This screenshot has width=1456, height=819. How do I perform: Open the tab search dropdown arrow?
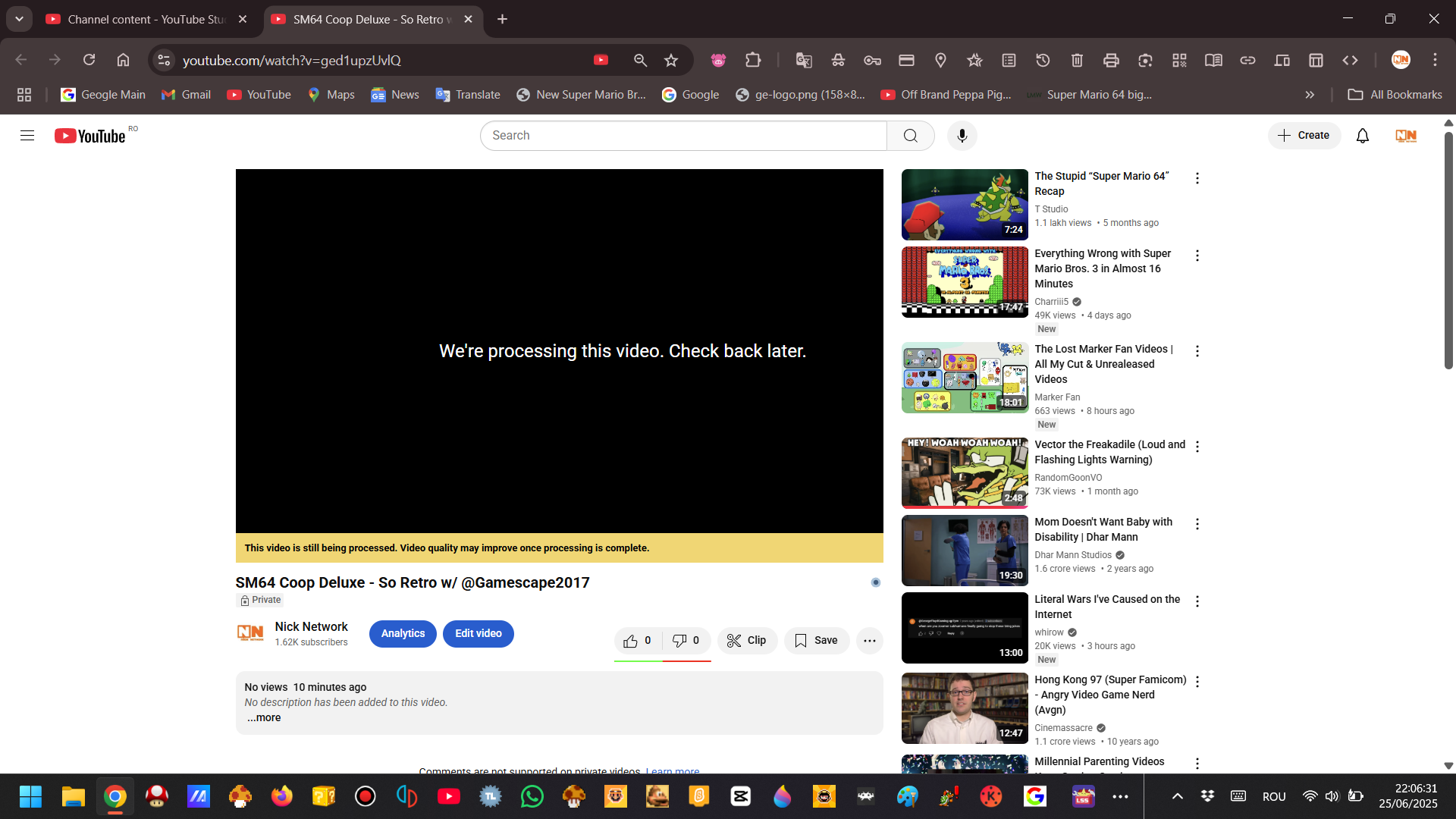[19, 19]
